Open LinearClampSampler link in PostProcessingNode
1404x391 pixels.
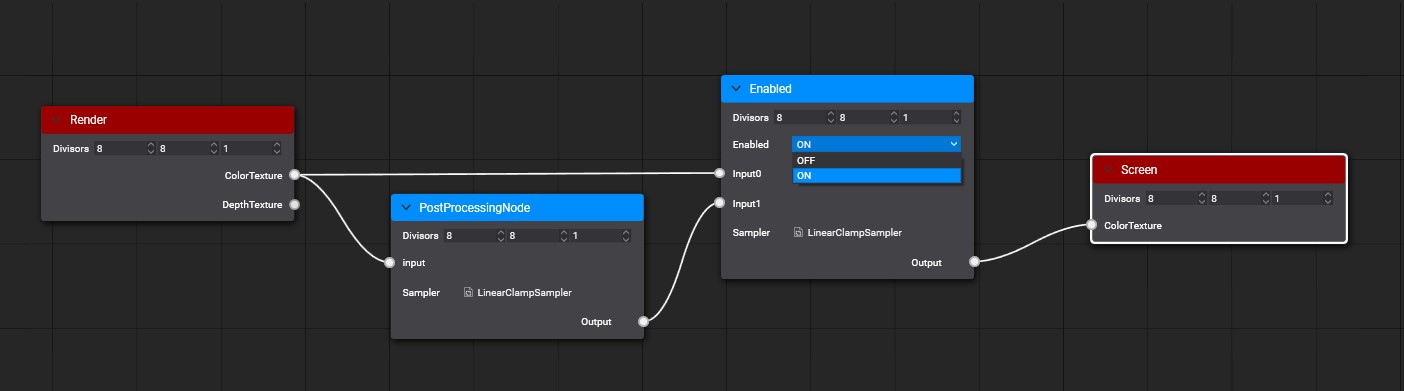coord(525,293)
